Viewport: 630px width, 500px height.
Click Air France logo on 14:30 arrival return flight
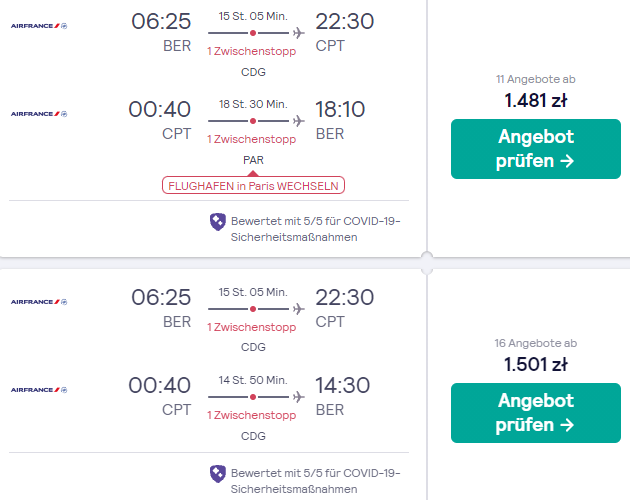39,390
